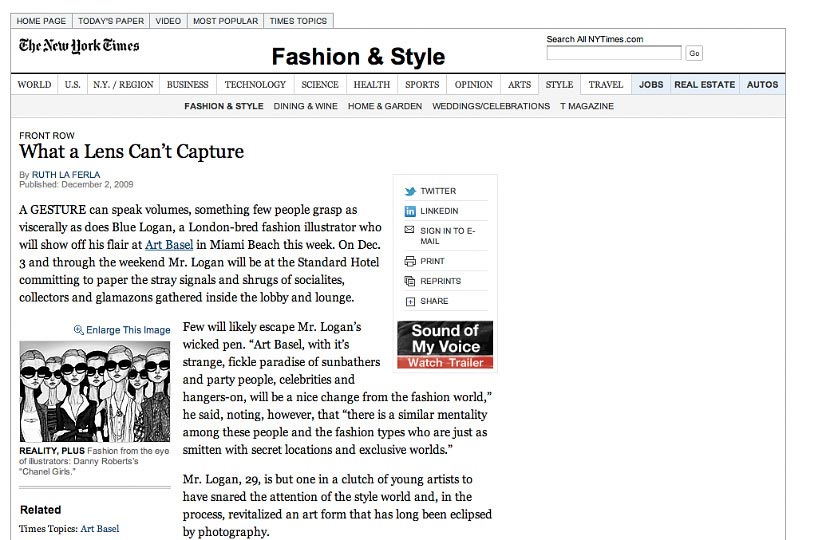This screenshot has width=834, height=540.
Task: Open the Today's Paper tab
Action: click(111, 21)
